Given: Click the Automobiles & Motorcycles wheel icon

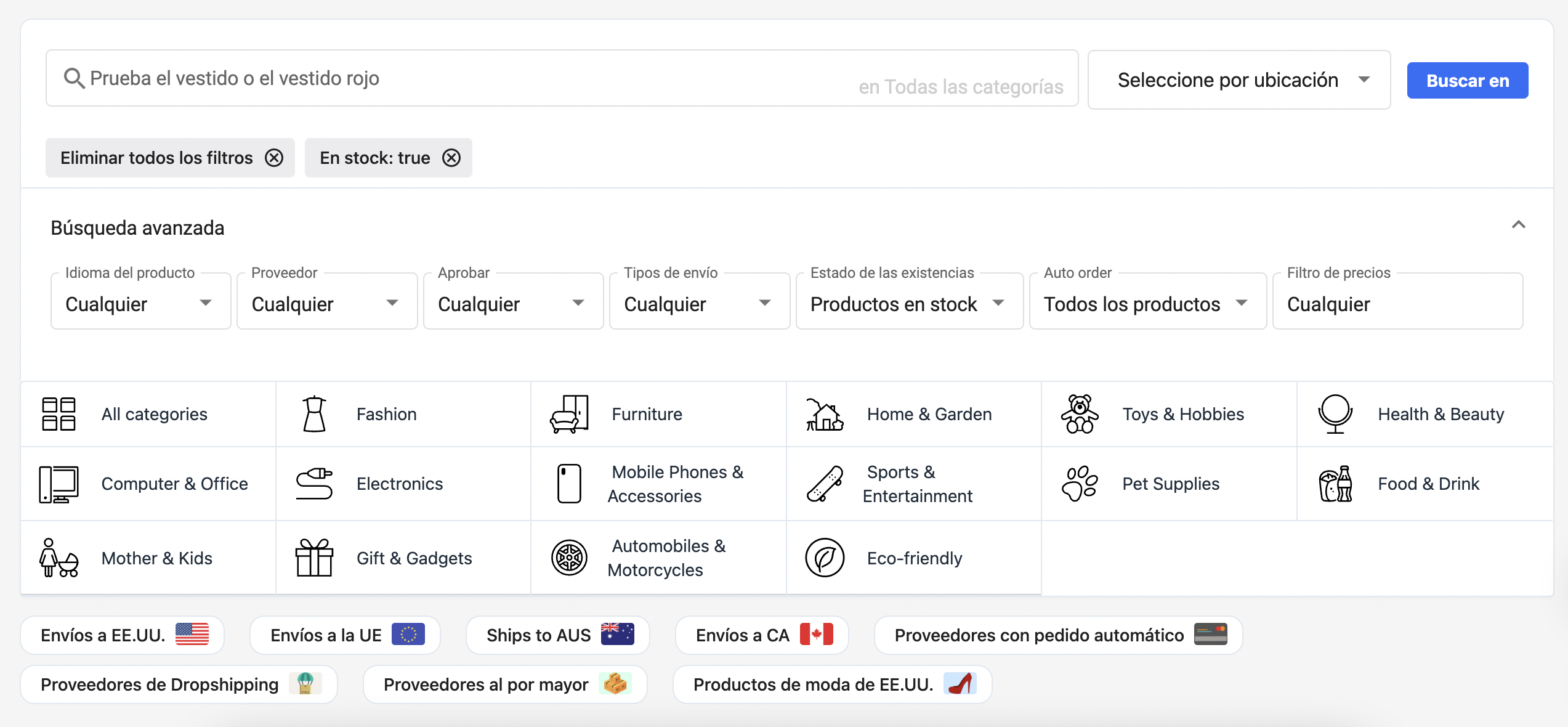Looking at the screenshot, I should point(569,558).
